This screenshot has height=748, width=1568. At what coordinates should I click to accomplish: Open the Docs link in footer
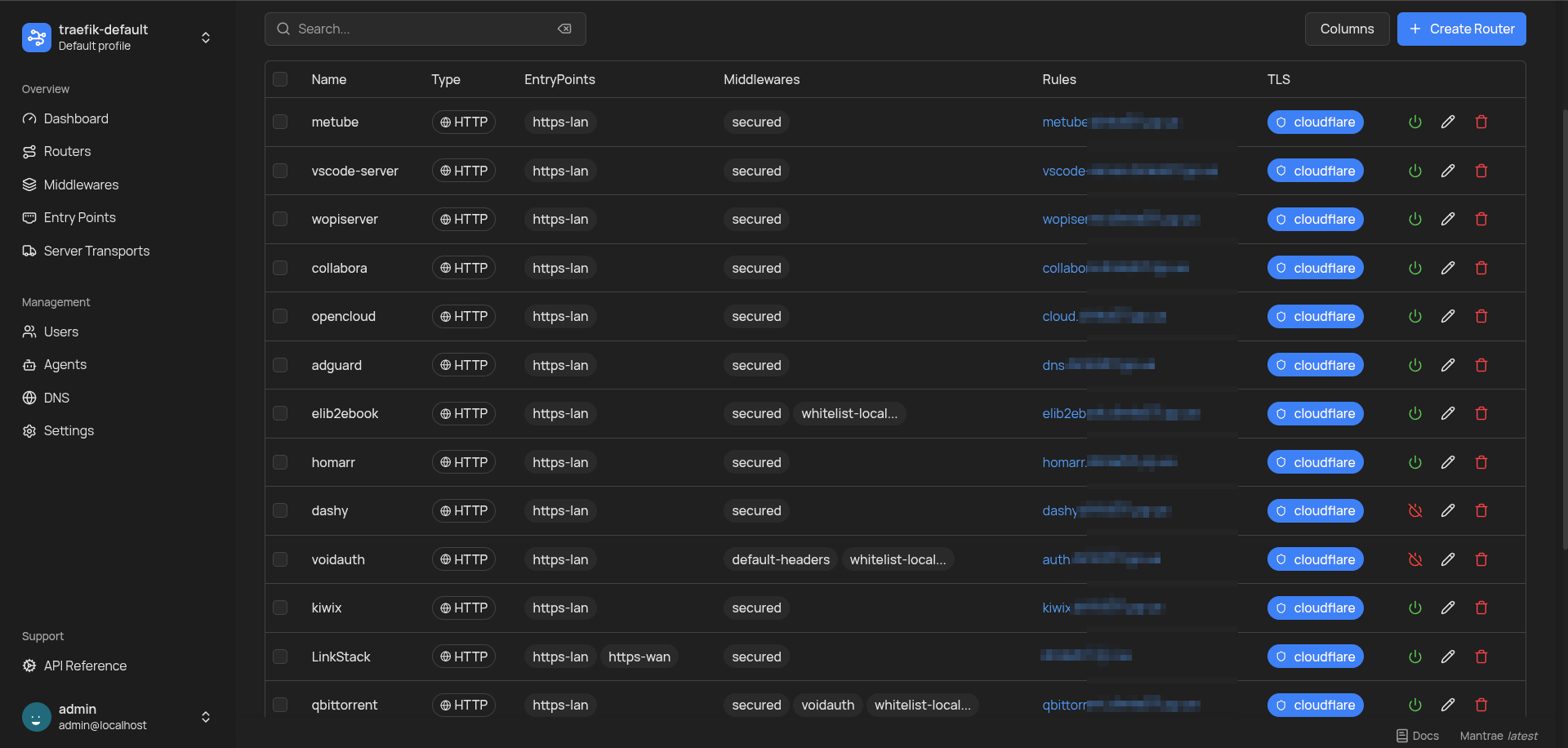(1418, 736)
